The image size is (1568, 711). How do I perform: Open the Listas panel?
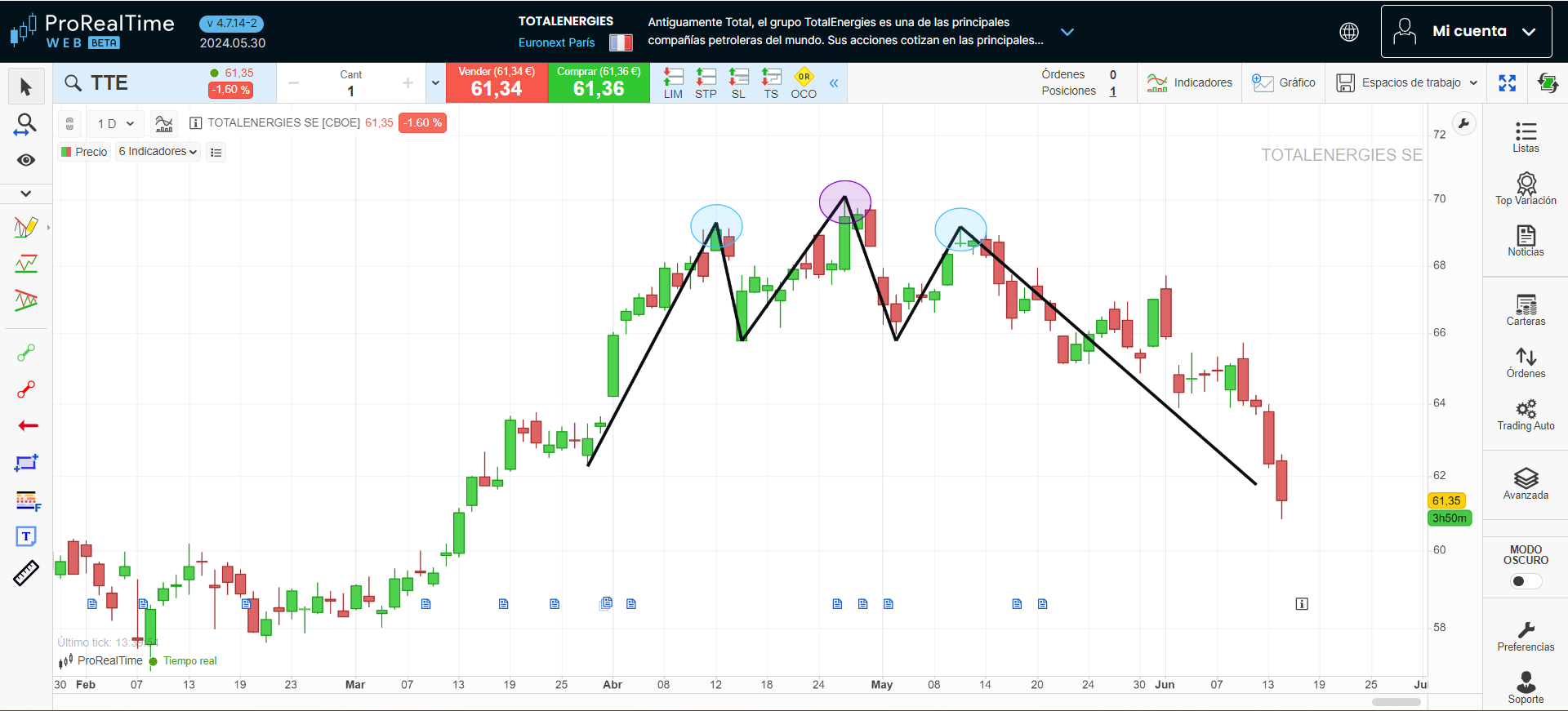[x=1525, y=136]
